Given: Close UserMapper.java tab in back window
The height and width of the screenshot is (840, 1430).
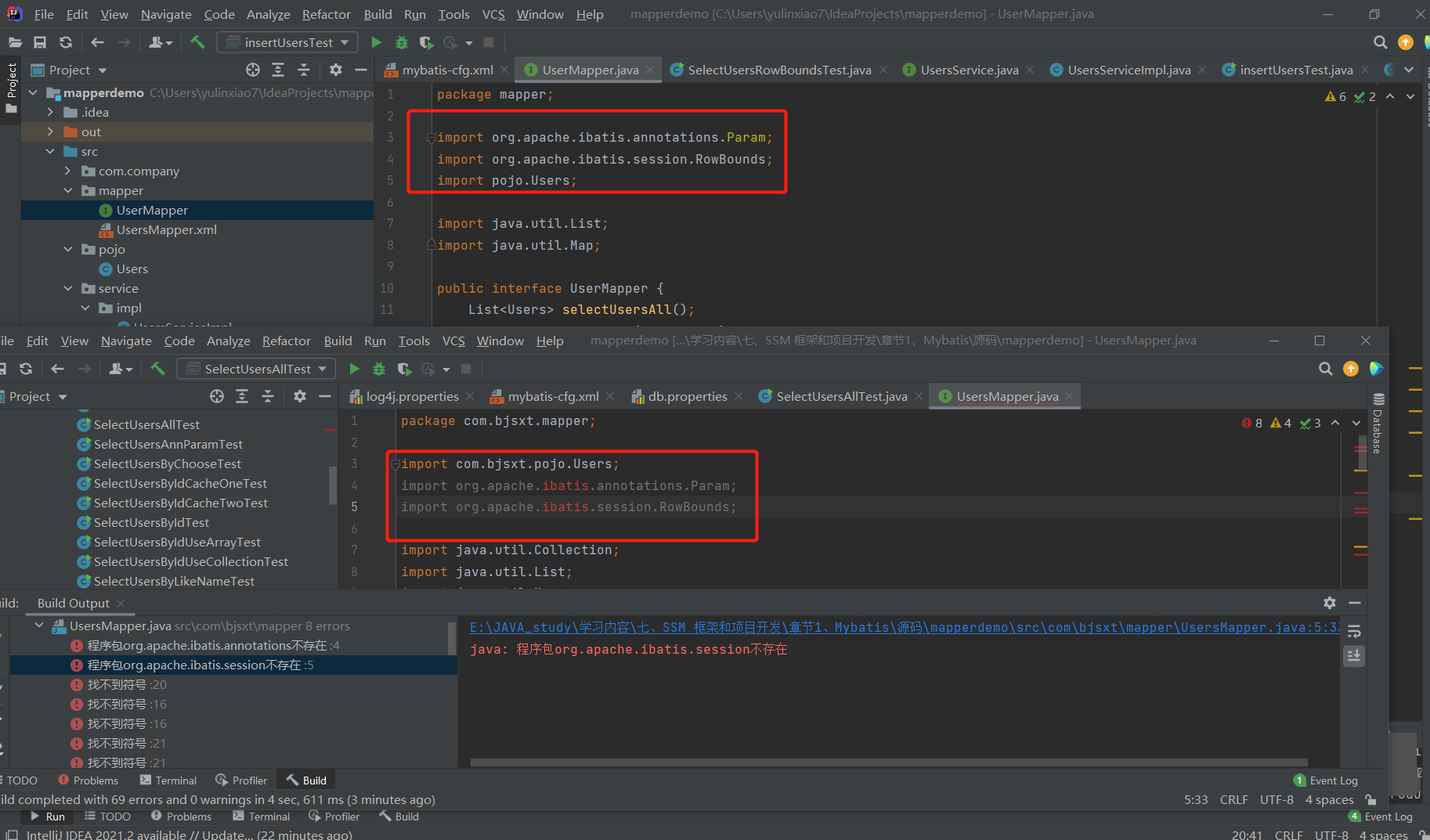Looking at the screenshot, I should pos(650,70).
